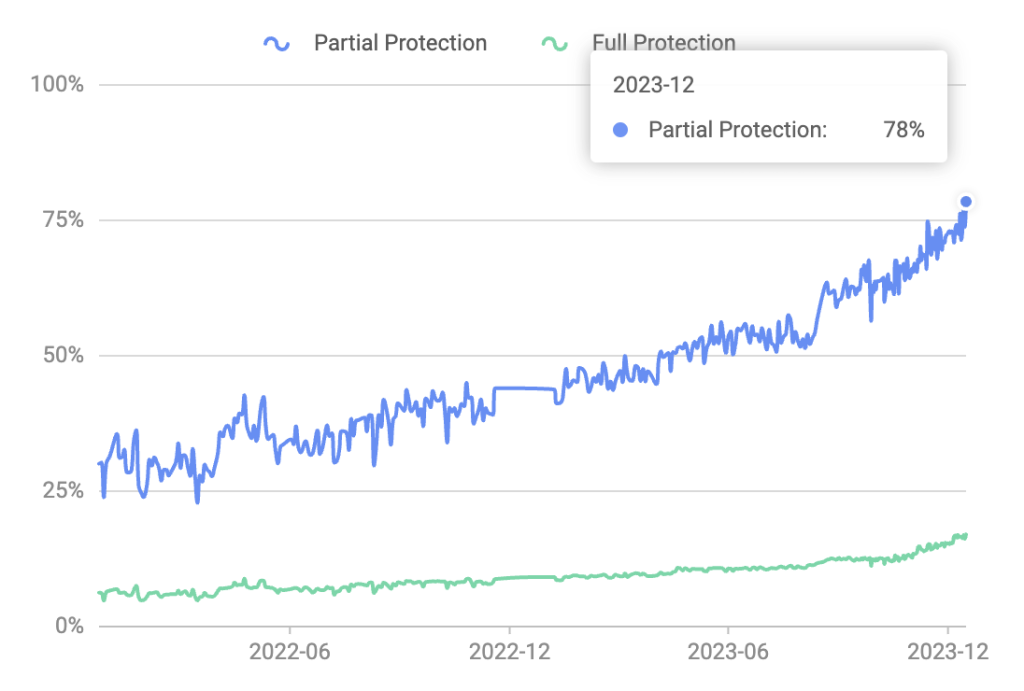Click the 25% y-axis label
Image resolution: width=1024 pixels, height=691 pixels.
point(62,491)
